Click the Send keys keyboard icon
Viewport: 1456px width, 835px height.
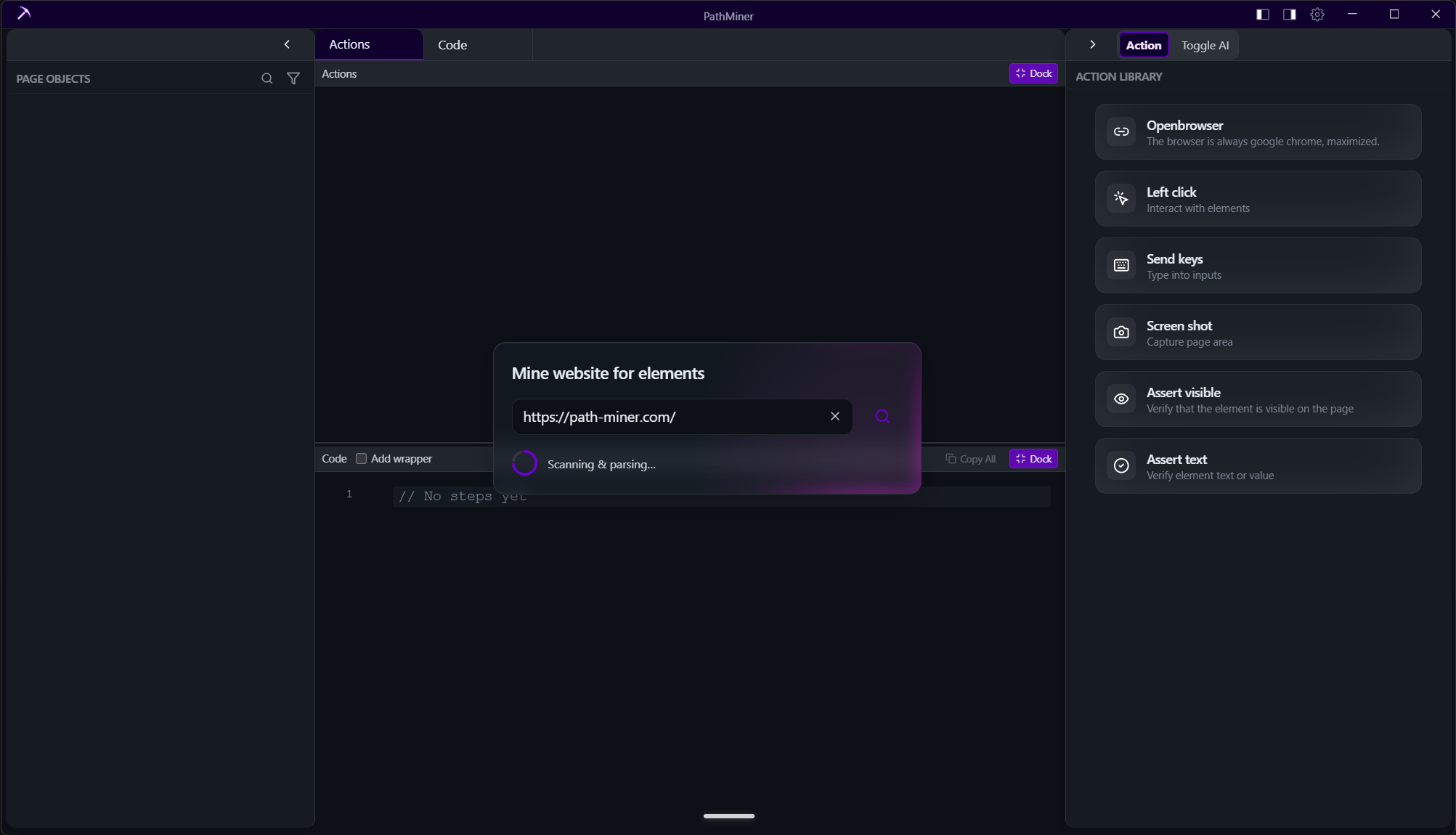click(x=1121, y=265)
